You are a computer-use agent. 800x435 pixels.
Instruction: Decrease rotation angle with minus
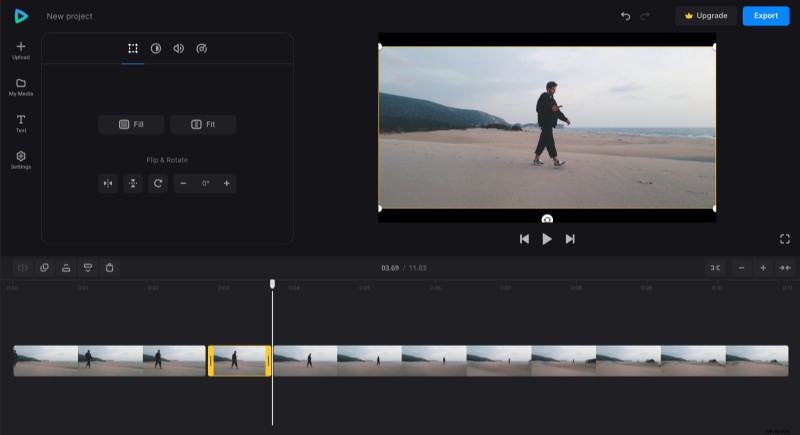[x=183, y=184]
